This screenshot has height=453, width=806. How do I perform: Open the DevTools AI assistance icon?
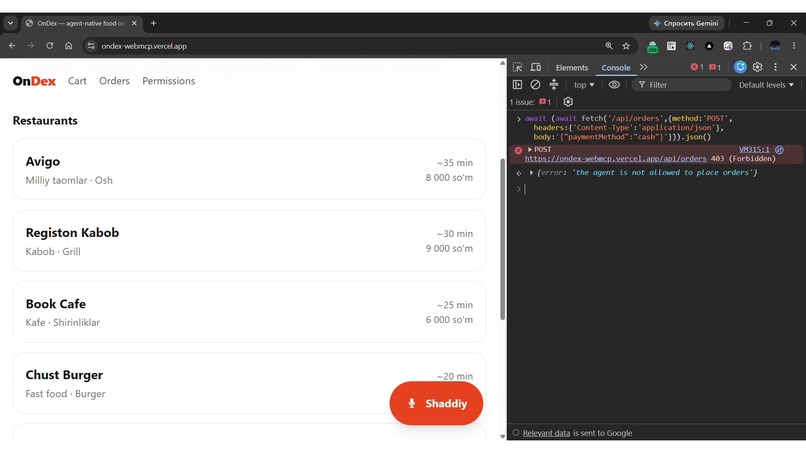(740, 67)
